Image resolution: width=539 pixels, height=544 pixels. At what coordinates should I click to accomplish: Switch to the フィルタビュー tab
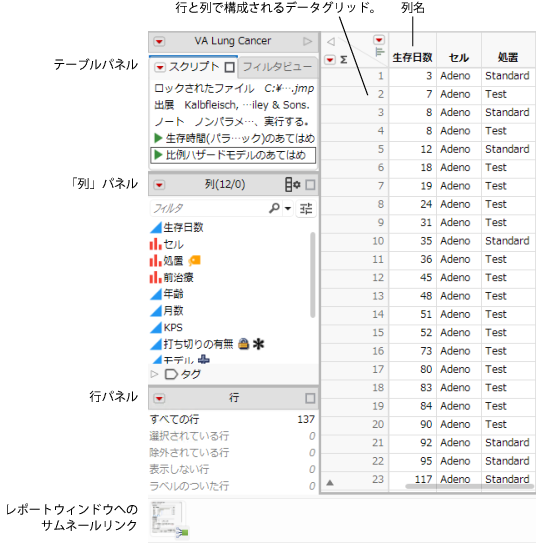click(277, 67)
